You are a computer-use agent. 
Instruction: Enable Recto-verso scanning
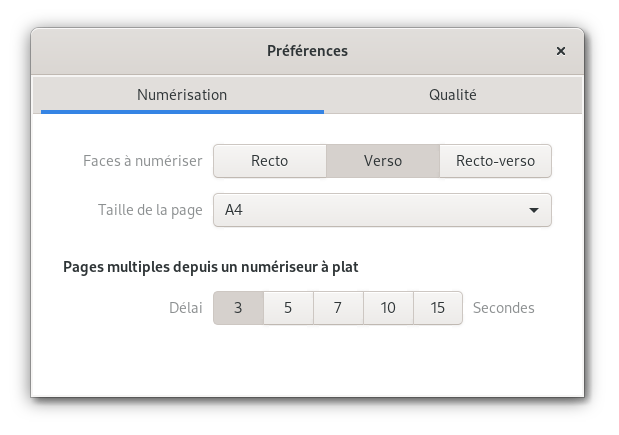pyautogui.click(x=495, y=161)
